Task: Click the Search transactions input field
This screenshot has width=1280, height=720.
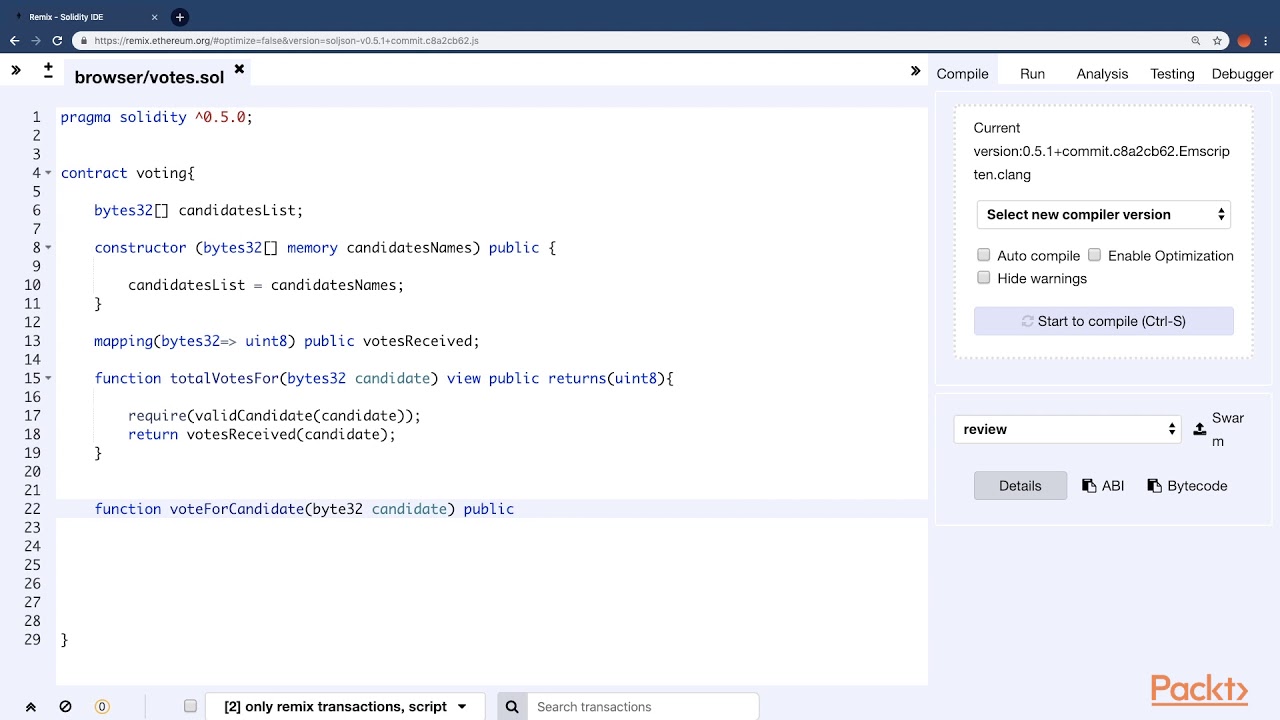Action: tap(642, 707)
